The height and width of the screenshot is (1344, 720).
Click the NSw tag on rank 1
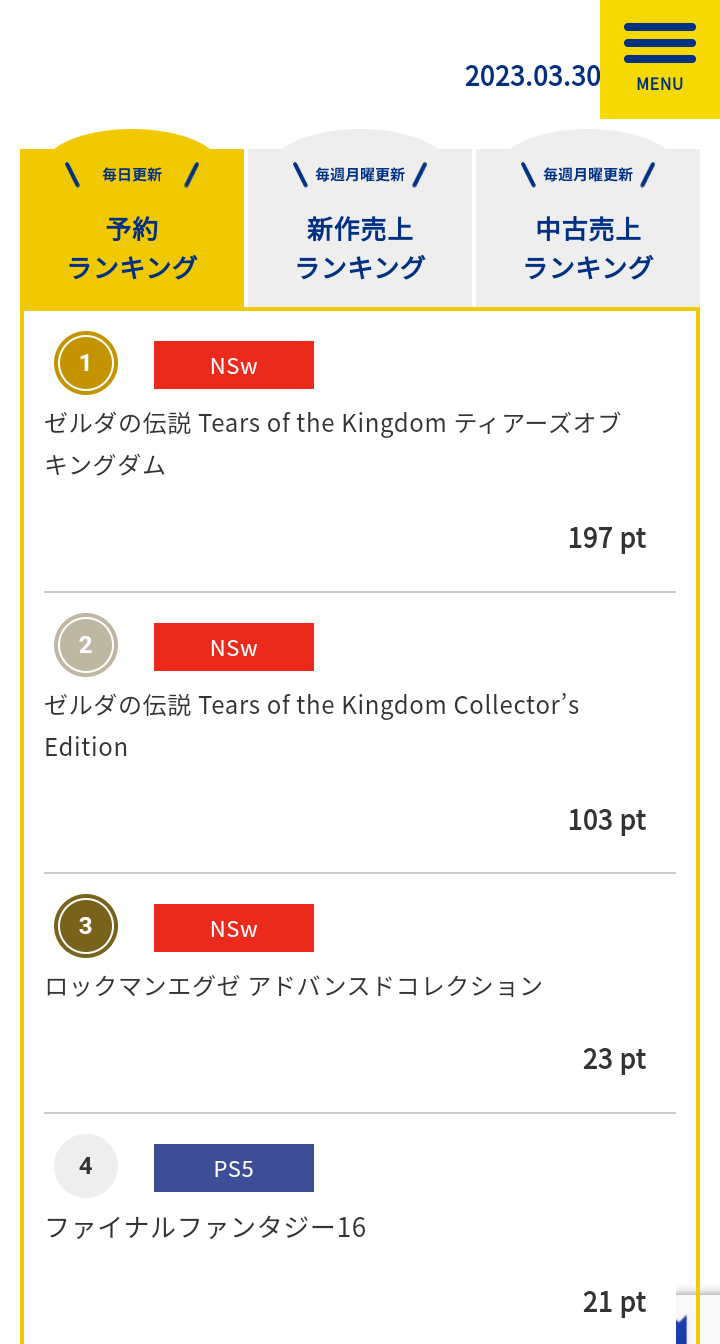(234, 365)
